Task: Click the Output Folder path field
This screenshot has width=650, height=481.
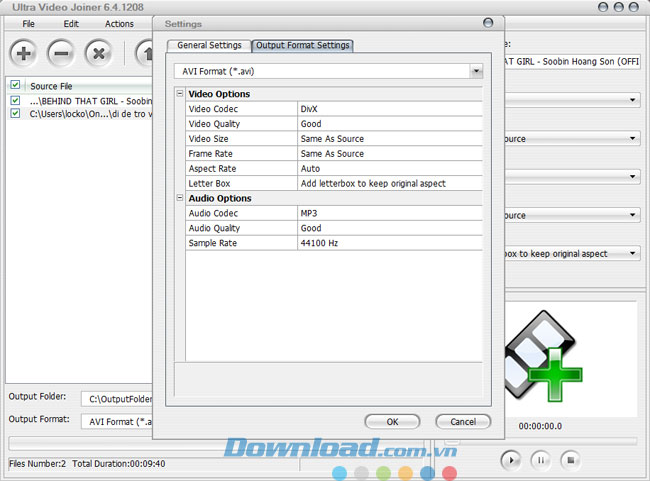Action: pos(117,399)
